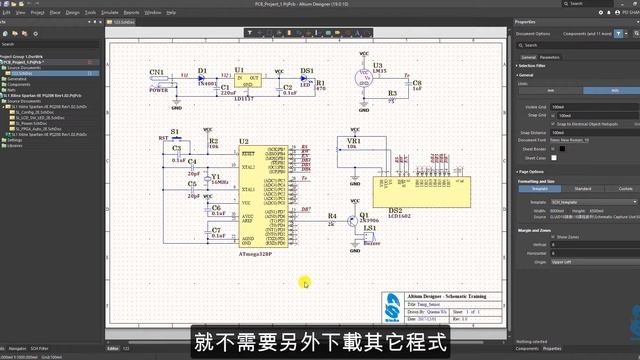Click the Standard formatting button
The height and width of the screenshot is (360, 640).
pyautogui.click(x=583, y=189)
